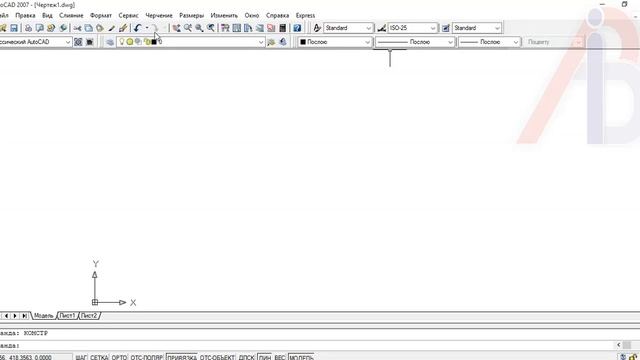Toggle ШАГ snap mode in status bar
The height and width of the screenshot is (360, 640).
[x=81, y=357]
